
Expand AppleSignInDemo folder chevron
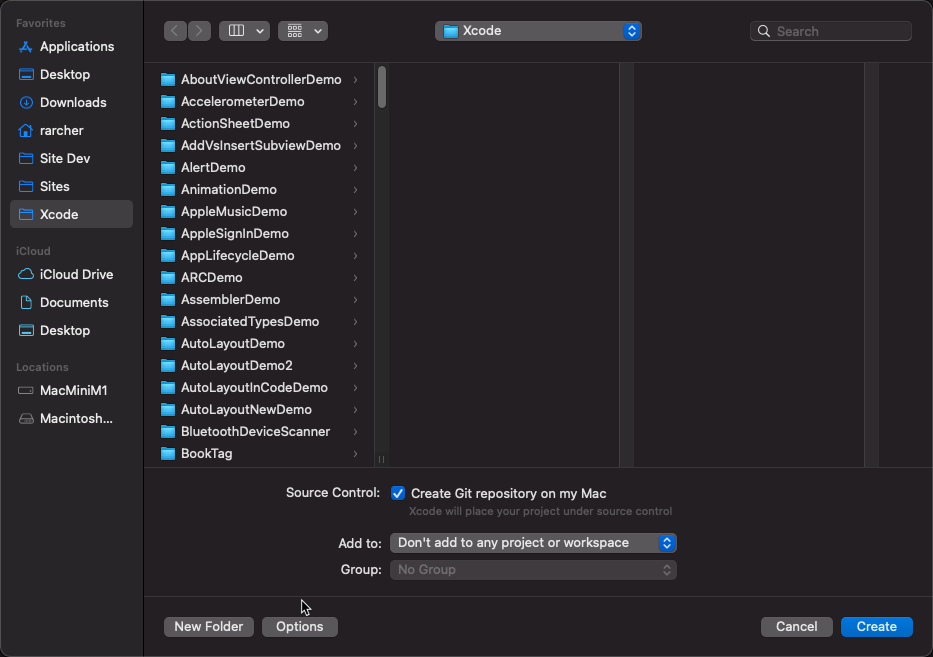coord(355,234)
